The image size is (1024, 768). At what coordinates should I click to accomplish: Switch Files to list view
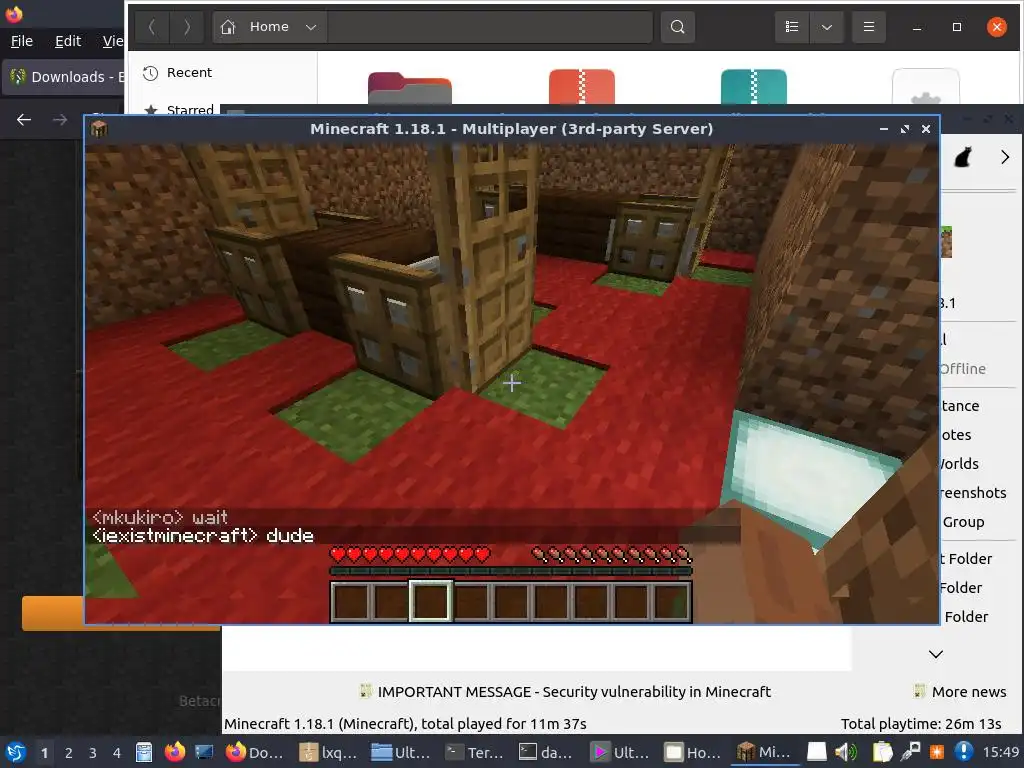point(792,27)
